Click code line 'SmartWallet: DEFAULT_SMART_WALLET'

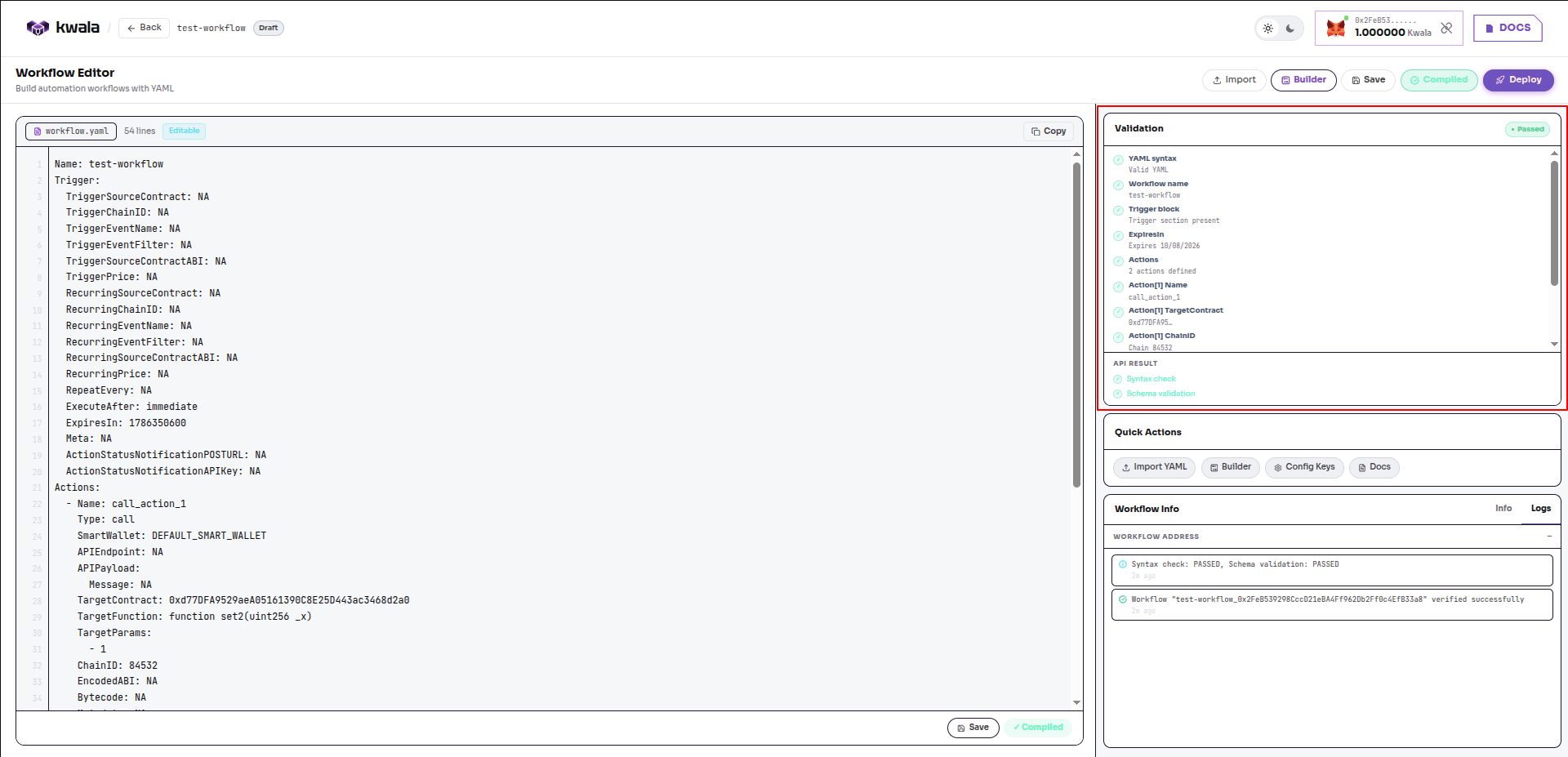[171, 536]
